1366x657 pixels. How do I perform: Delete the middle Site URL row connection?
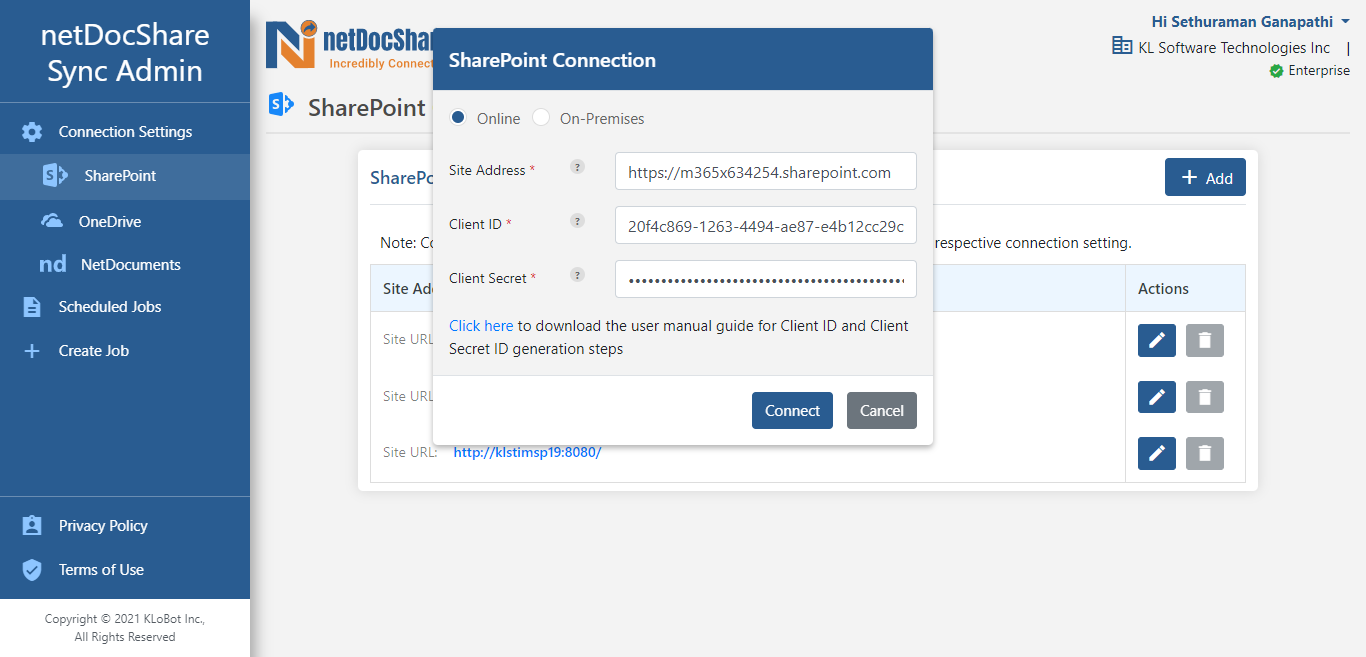[1205, 397]
